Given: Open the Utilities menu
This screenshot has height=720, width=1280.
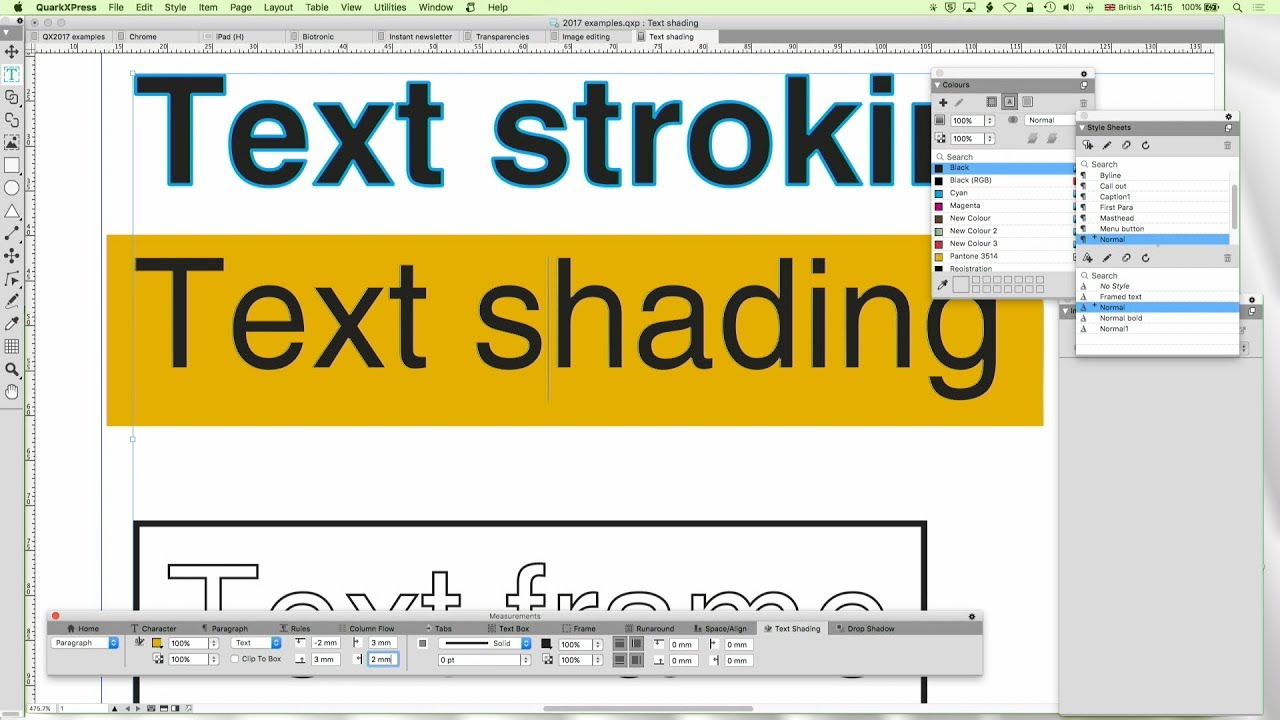Looking at the screenshot, I should click(390, 7).
